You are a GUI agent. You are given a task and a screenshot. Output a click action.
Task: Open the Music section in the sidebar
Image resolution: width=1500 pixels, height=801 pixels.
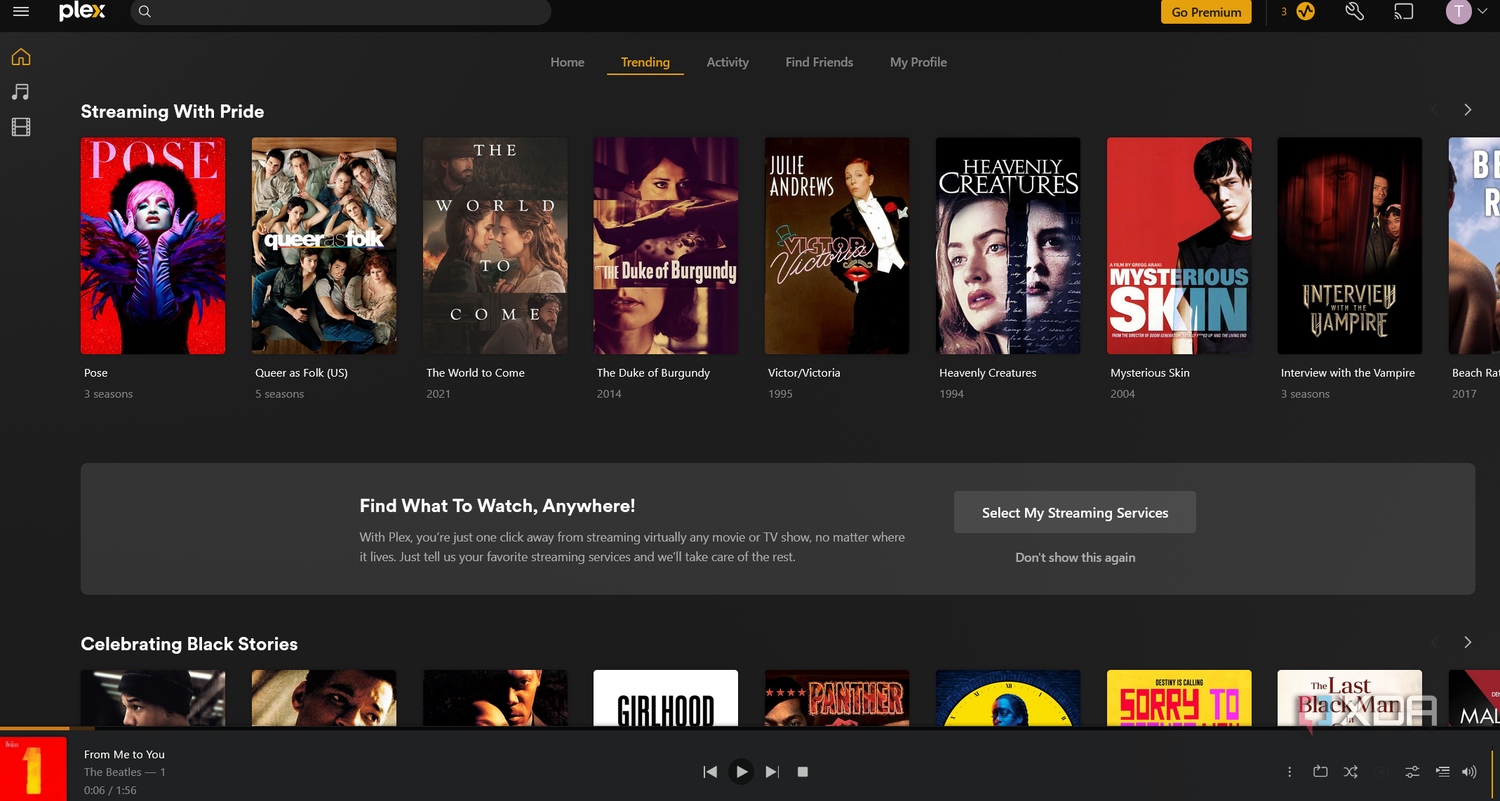20,91
